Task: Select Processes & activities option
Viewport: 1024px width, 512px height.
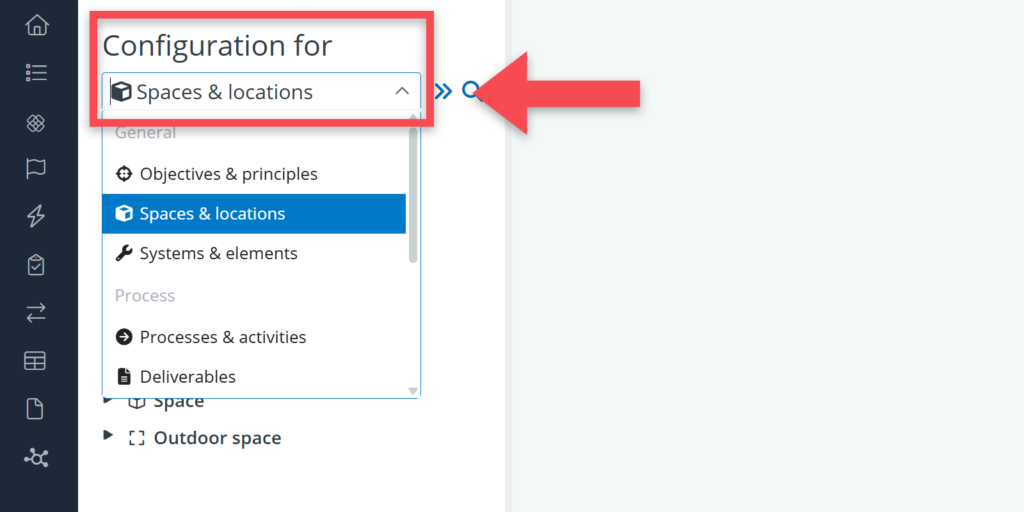Action: point(222,337)
